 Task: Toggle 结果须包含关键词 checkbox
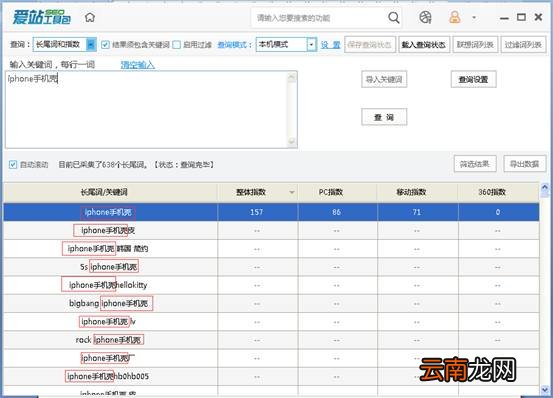pyautogui.click(x=105, y=45)
